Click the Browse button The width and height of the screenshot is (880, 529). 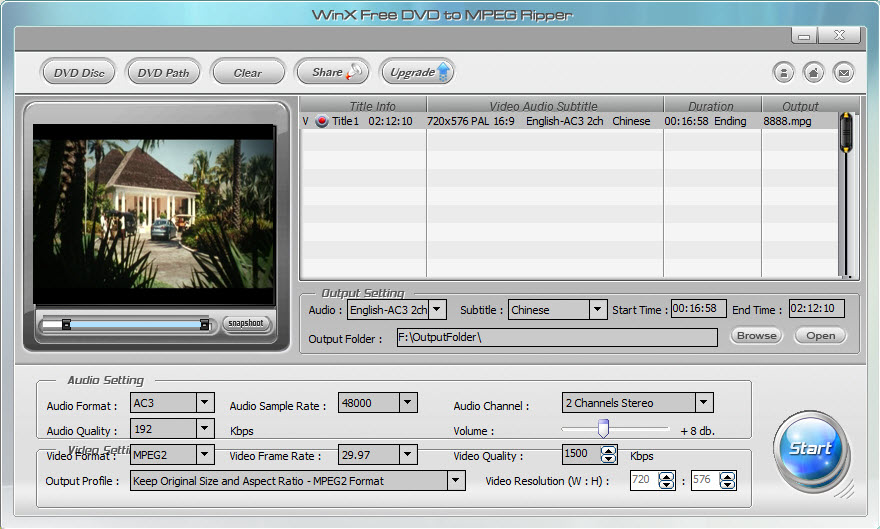[x=757, y=335]
